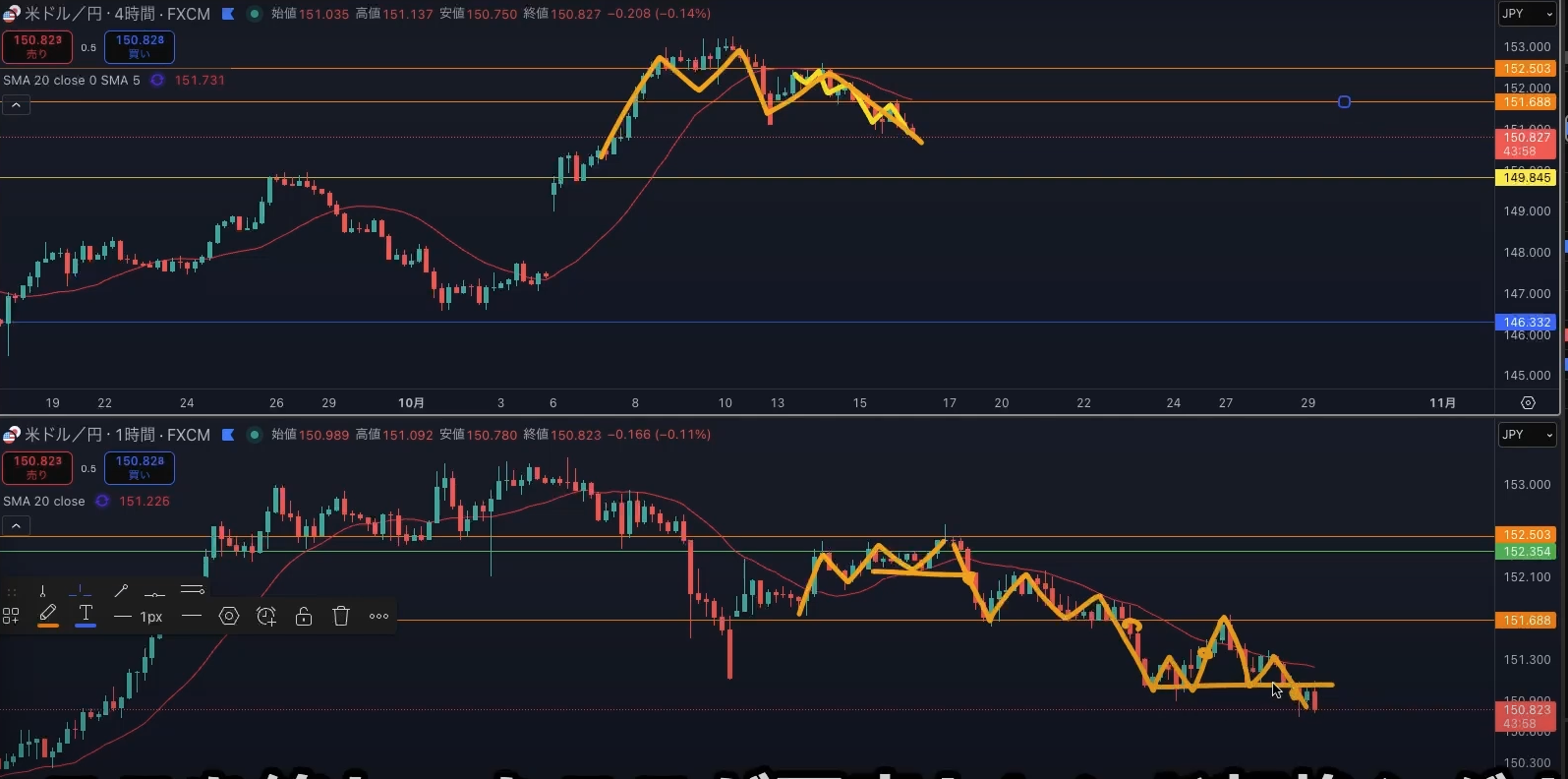Select the text color T icon

pos(86,615)
